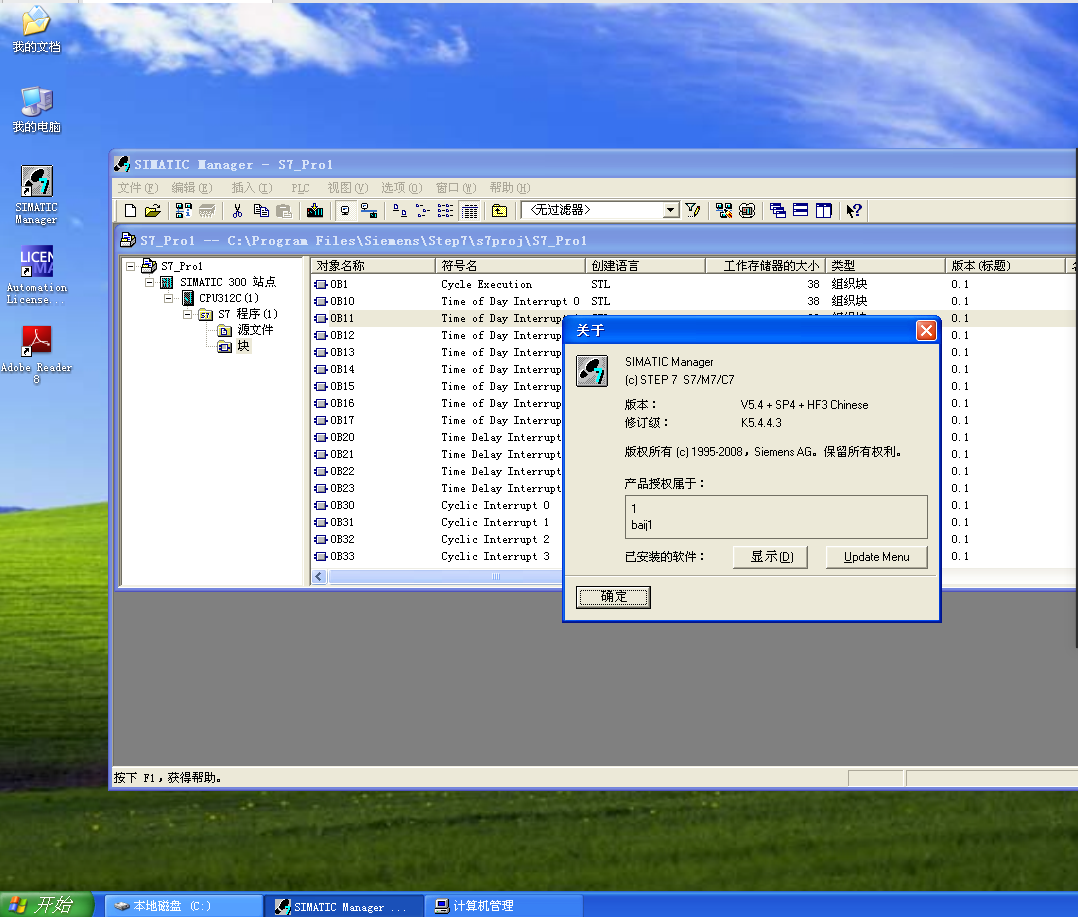Collapse the S7_Pro1 project tree node

pyautogui.click(x=131, y=266)
